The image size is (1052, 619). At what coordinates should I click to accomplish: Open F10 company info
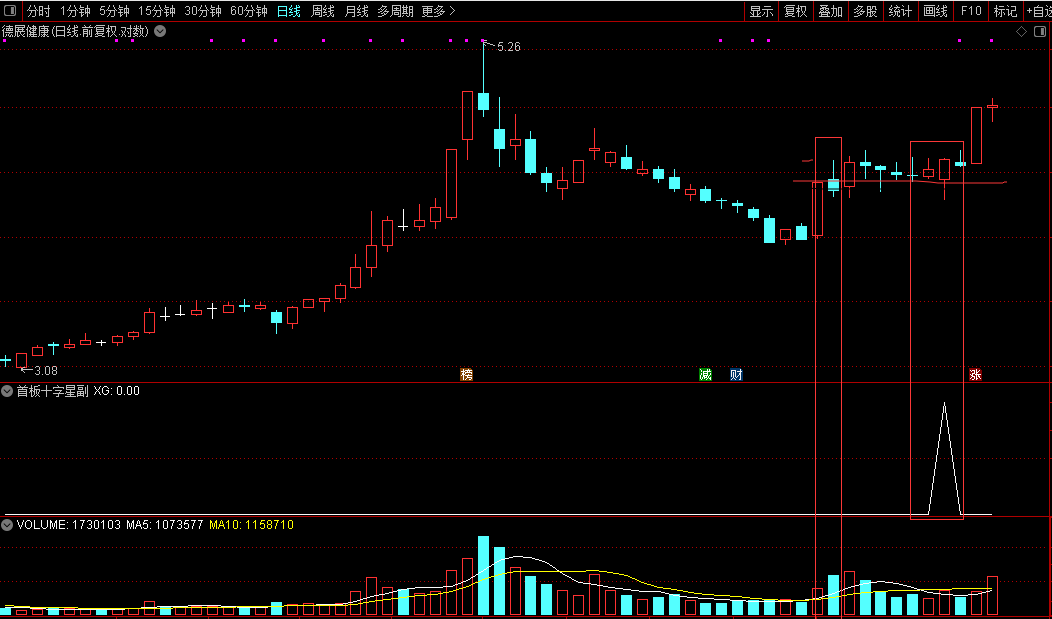tap(971, 11)
